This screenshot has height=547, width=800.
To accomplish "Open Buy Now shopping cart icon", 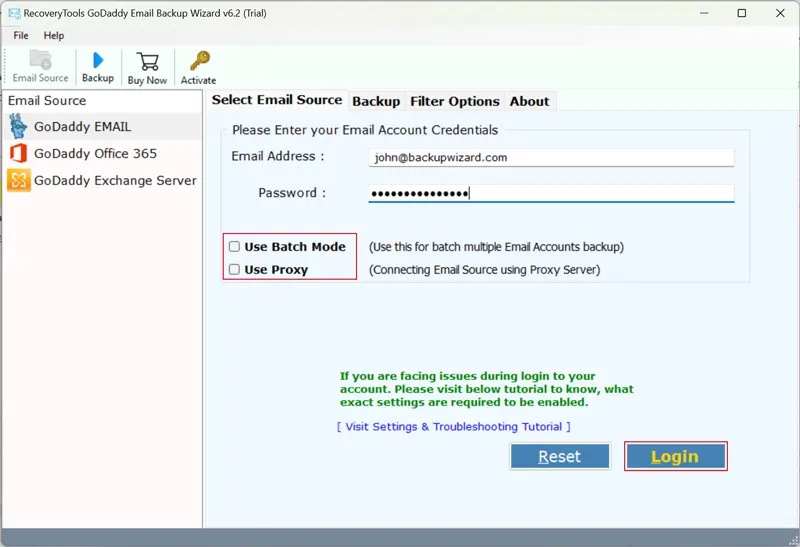I will 147,61.
